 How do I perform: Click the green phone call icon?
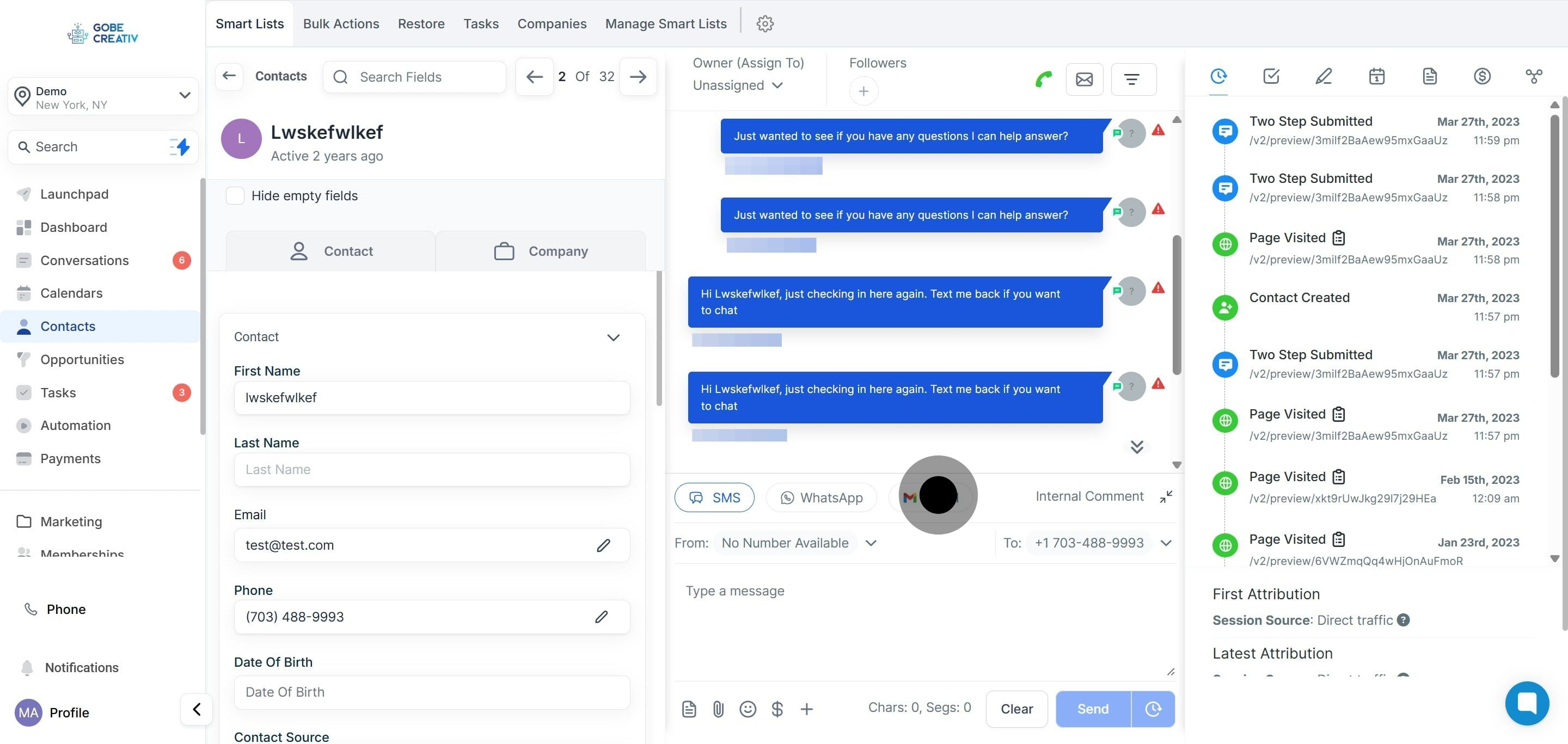click(x=1043, y=79)
